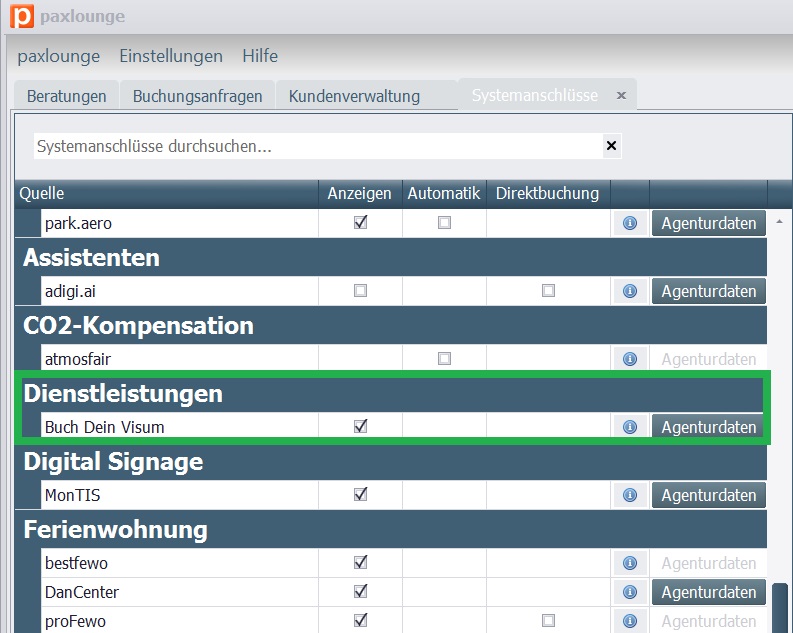The height and width of the screenshot is (633, 793).
Task: Click the paxlounge logo icon
Action: [x=22, y=16]
